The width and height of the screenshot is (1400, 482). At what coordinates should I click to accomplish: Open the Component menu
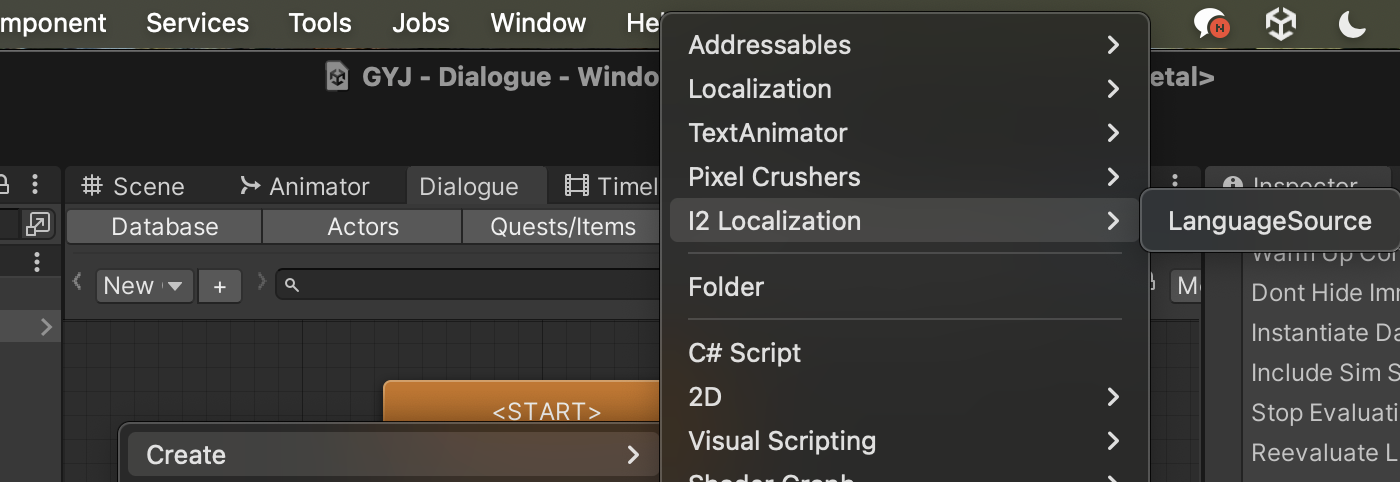click(x=53, y=23)
